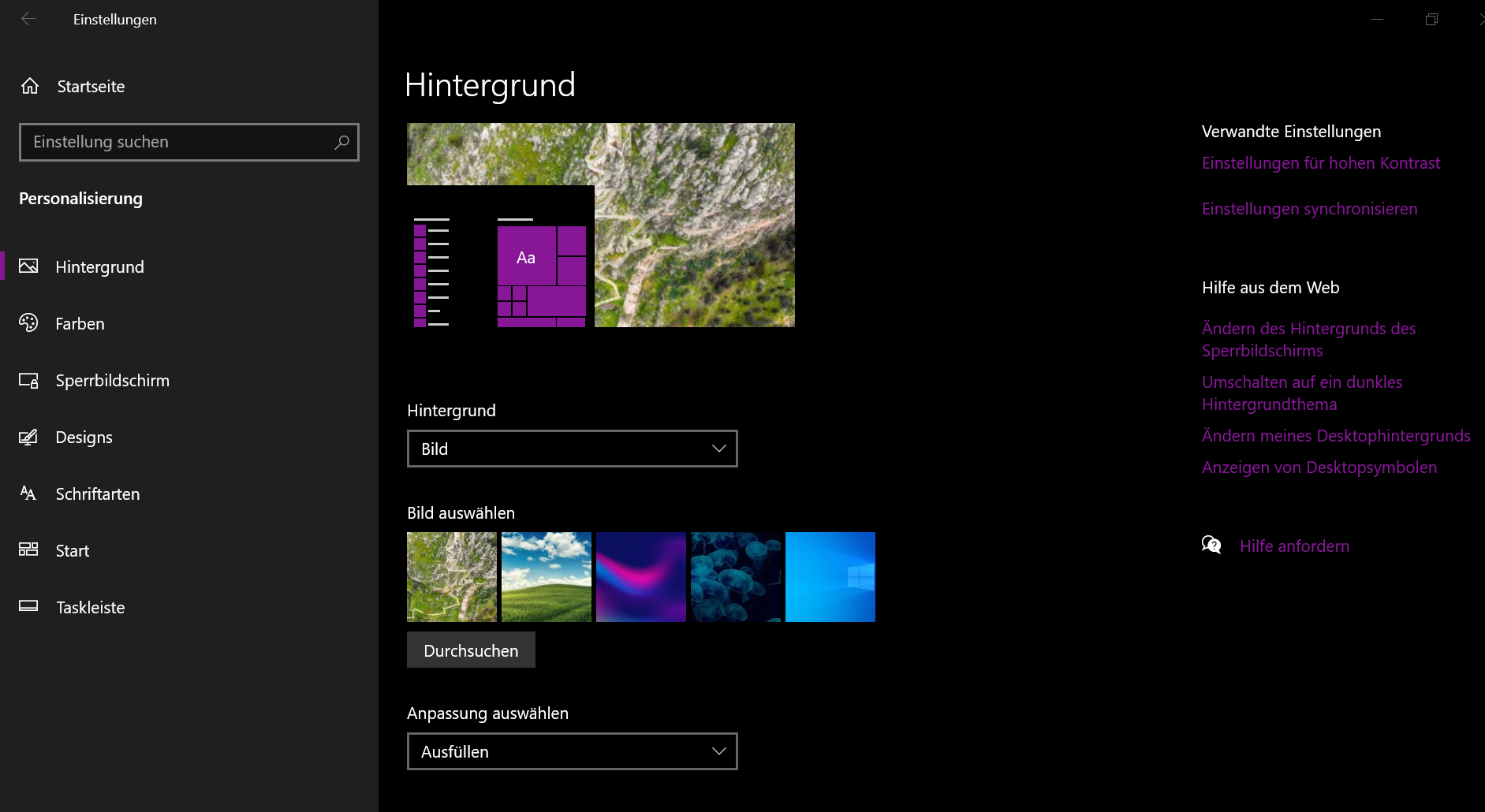Click the search magnifier icon
The image size is (1485, 812).
[x=341, y=142]
